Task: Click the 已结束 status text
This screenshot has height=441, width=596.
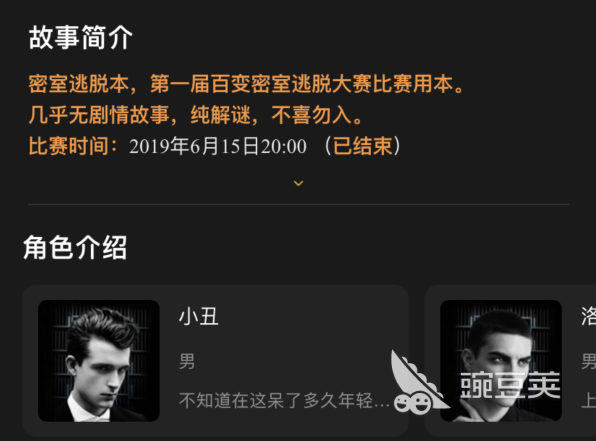Action: (362, 146)
